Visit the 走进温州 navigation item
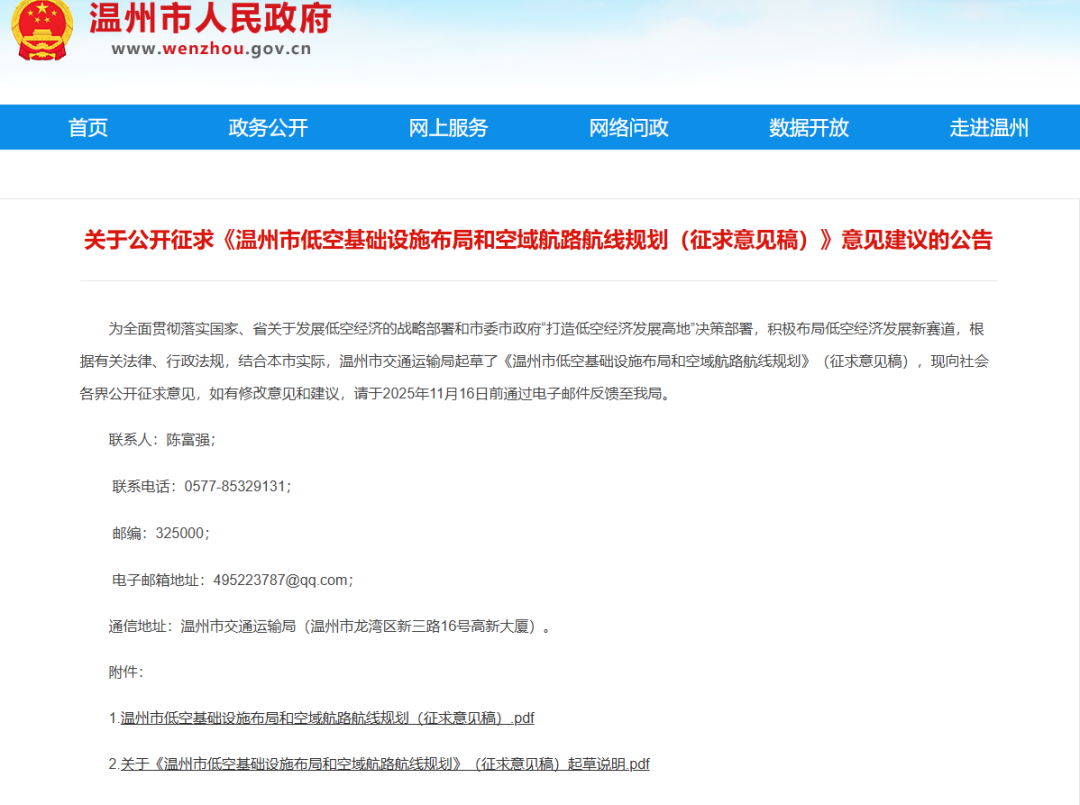This screenshot has width=1080, height=805. 988,128
